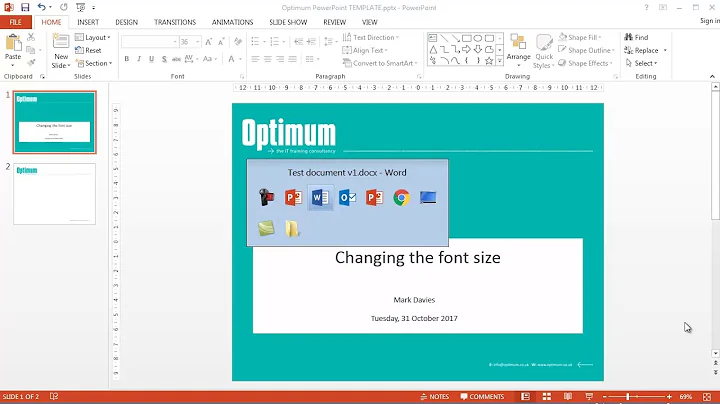
Task: Click the Cut scissors icon
Action: pyautogui.click(x=31, y=37)
